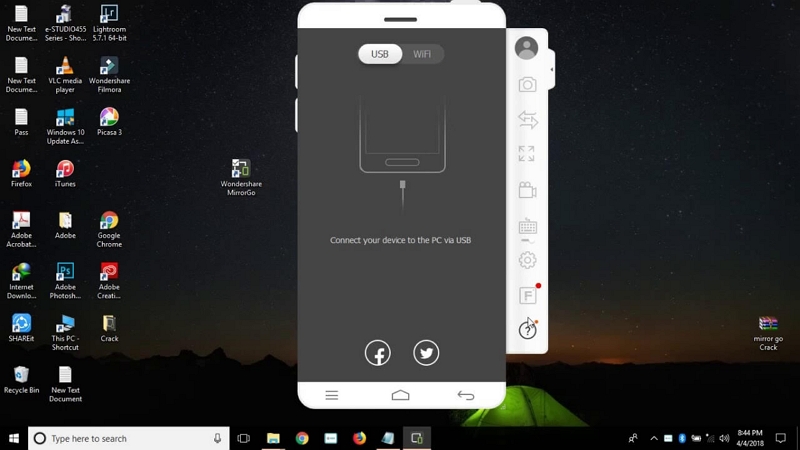800x450 pixels.
Task: Open the game keyboard icon
Action: [x=528, y=228]
